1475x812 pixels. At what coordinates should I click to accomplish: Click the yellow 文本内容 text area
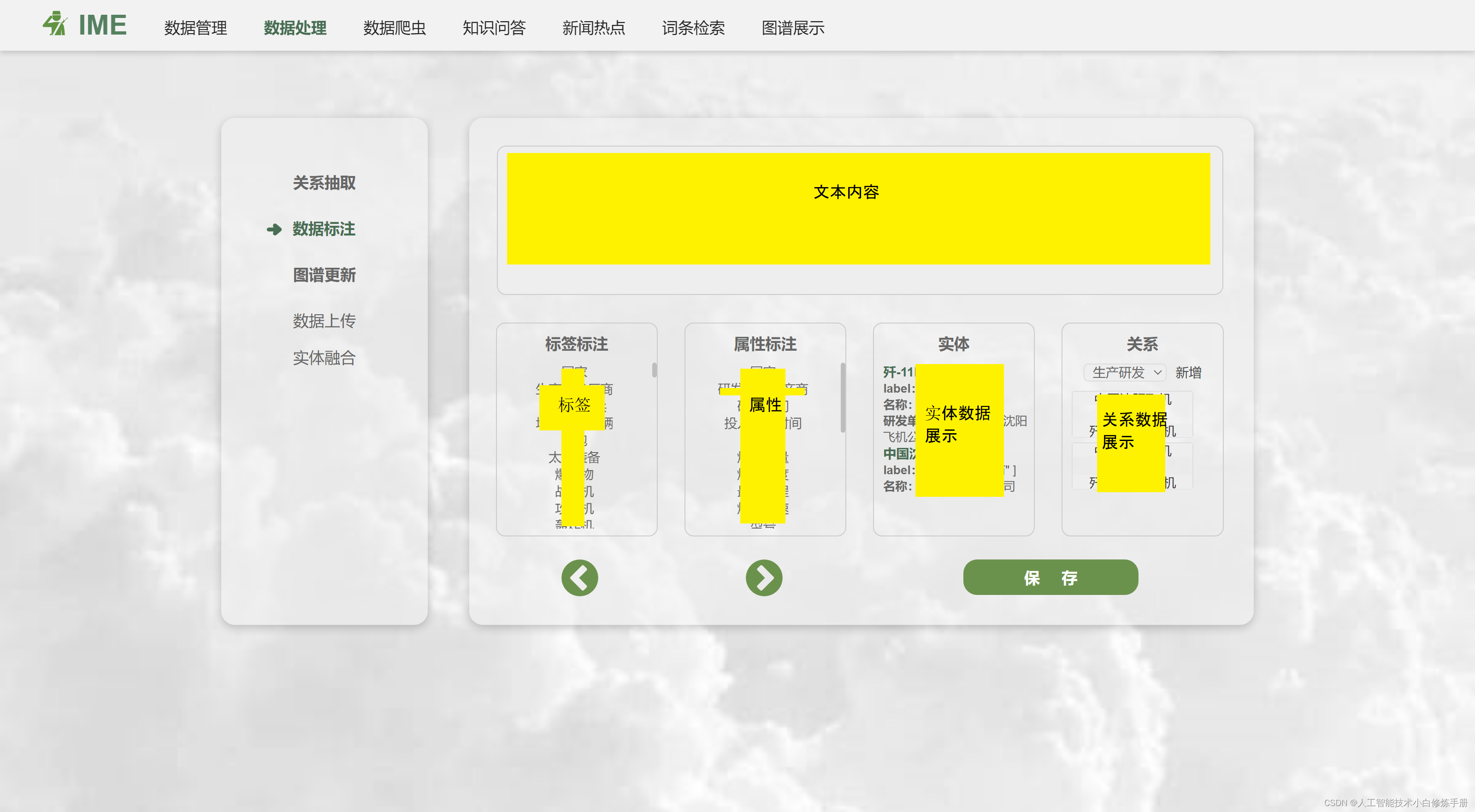coord(858,208)
